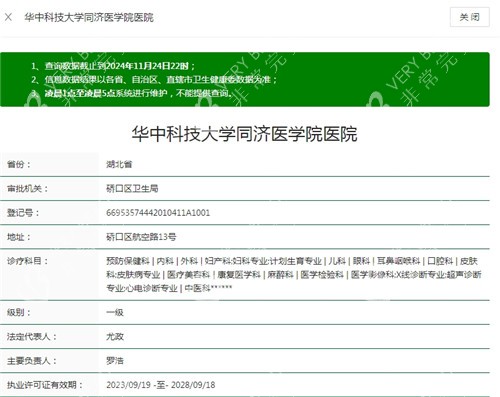
Task: Click the X close icon
Action: pyautogui.click(x=8, y=17)
